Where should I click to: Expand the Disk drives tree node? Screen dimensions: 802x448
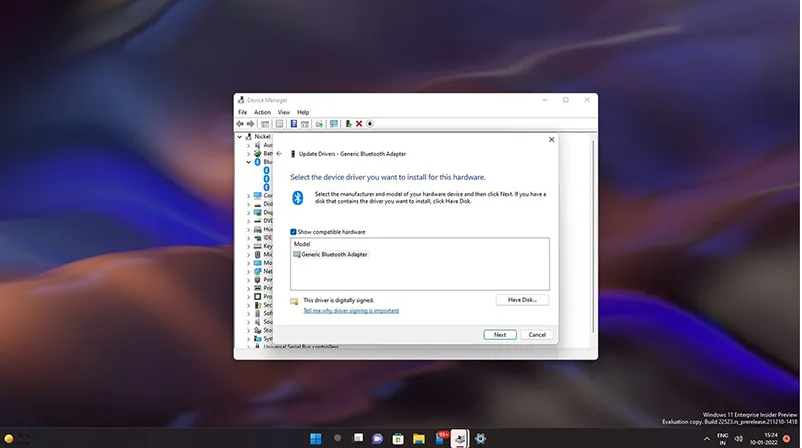(249, 204)
